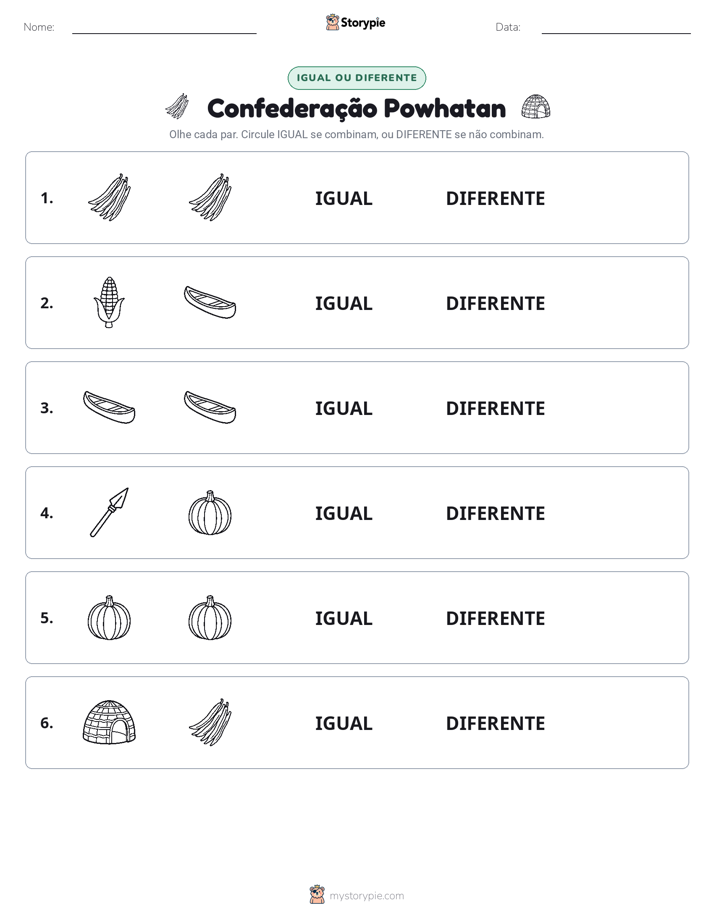Click the canoe beside the corn in row 2
The width and height of the screenshot is (714, 924).
(x=210, y=302)
